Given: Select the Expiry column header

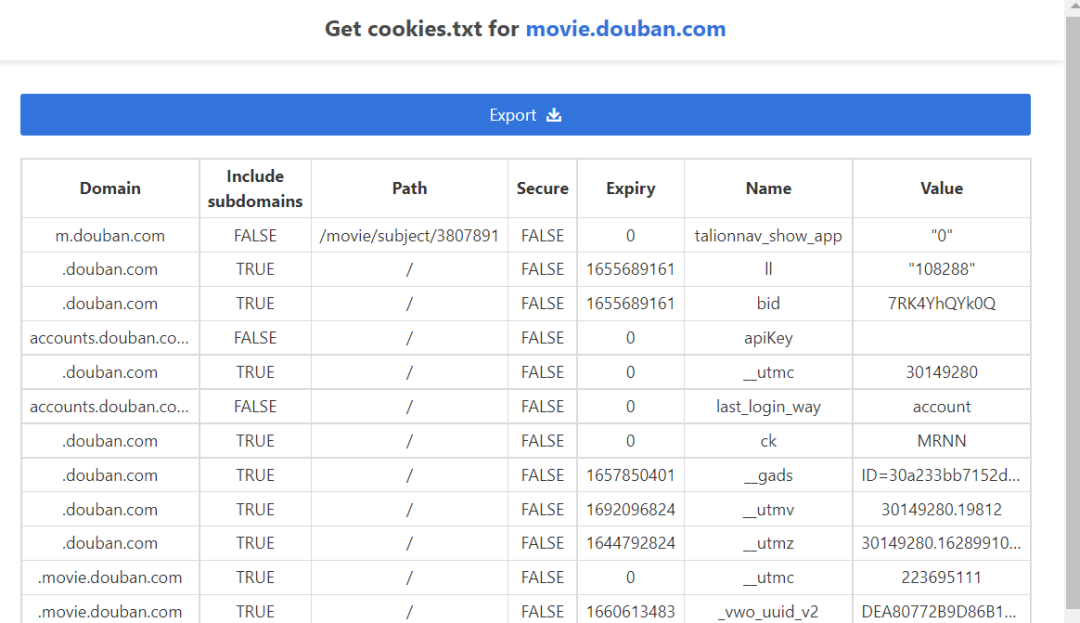Looking at the screenshot, I should point(631,189).
